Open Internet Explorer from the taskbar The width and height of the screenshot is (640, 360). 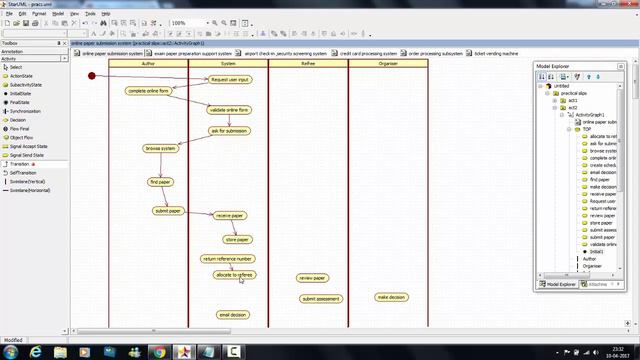point(36,352)
